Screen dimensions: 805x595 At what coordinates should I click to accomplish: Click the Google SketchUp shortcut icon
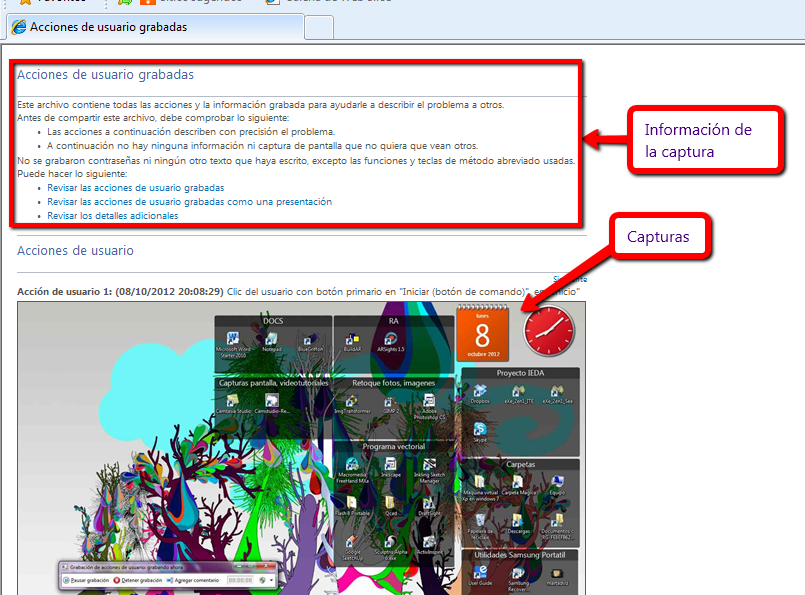click(x=352, y=542)
